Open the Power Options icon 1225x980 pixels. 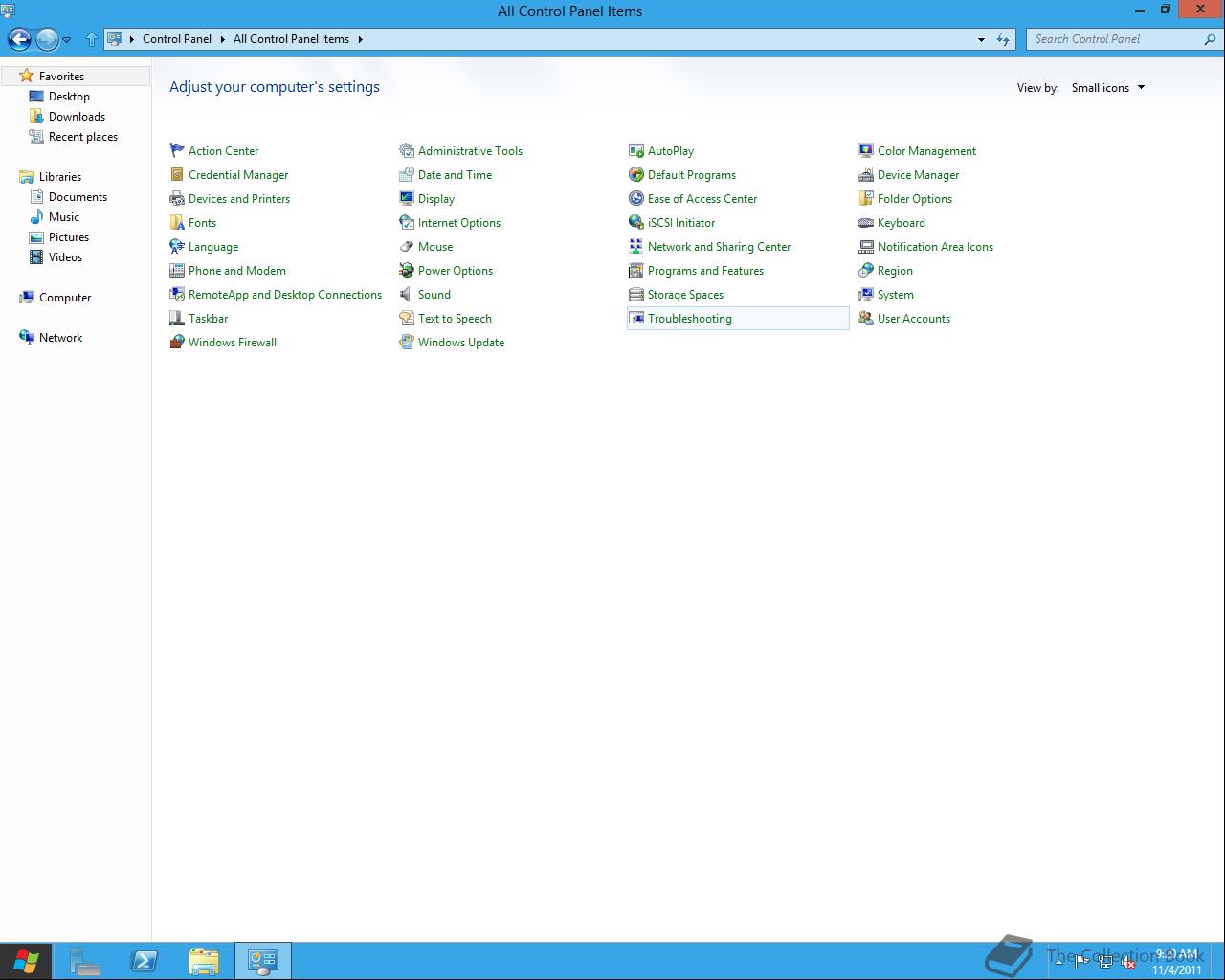pyautogui.click(x=407, y=270)
